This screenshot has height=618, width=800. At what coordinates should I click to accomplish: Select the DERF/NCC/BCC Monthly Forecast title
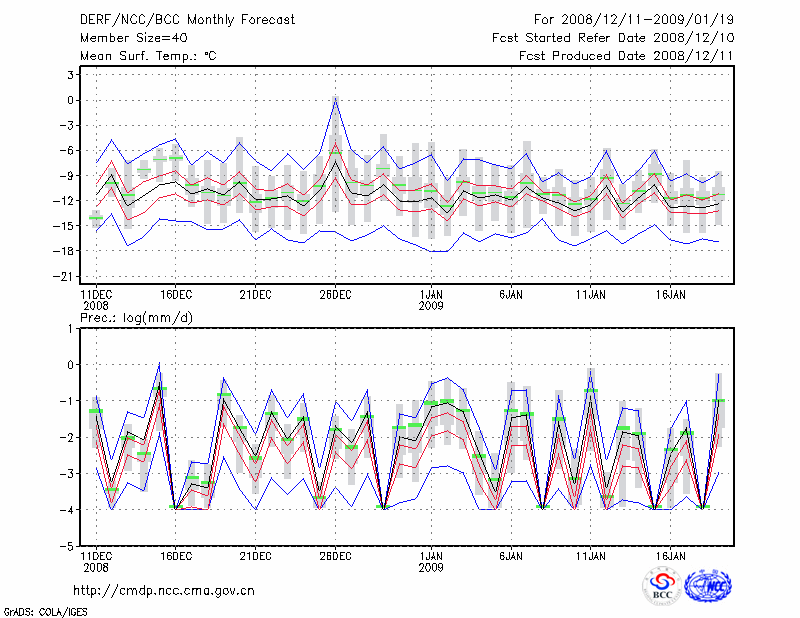tap(186, 20)
